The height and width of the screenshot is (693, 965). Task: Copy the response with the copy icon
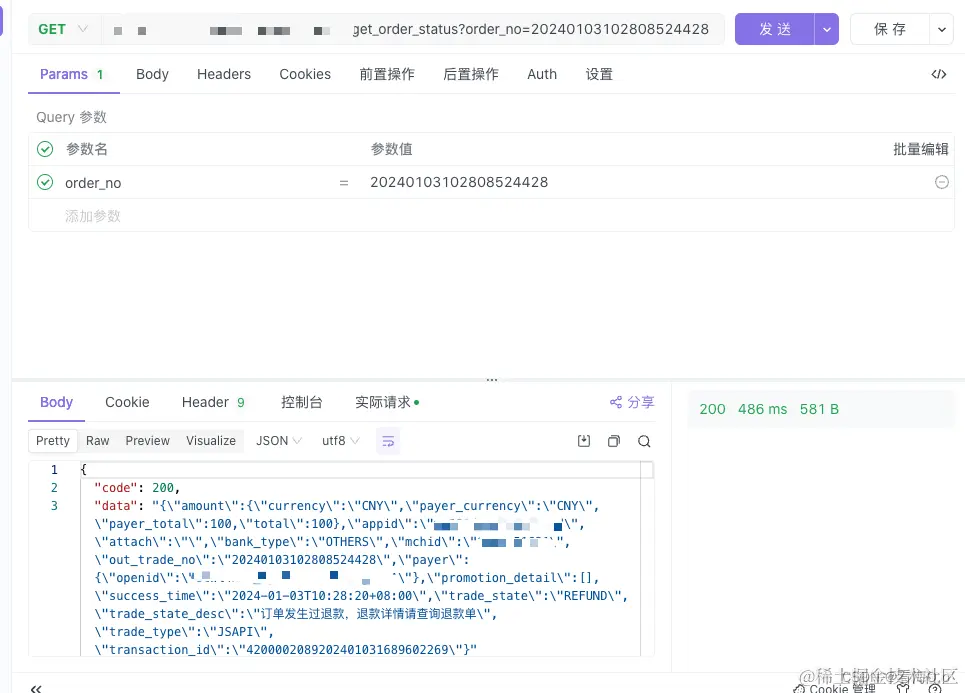613,440
